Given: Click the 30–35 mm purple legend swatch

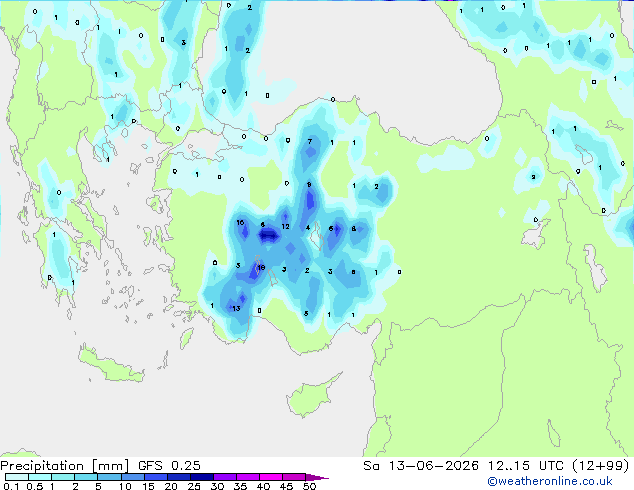Looking at the screenshot, I should pyautogui.click(x=225, y=477).
